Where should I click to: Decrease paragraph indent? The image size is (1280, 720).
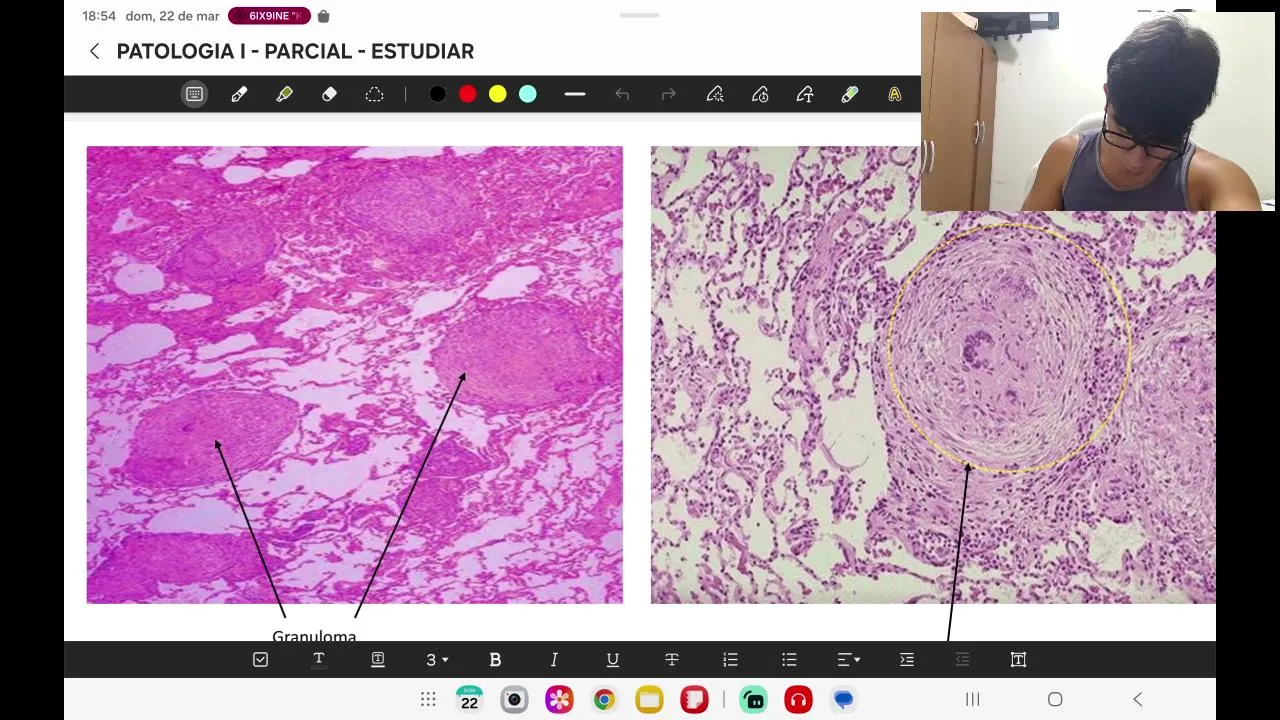pyautogui.click(x=962, y=659)
